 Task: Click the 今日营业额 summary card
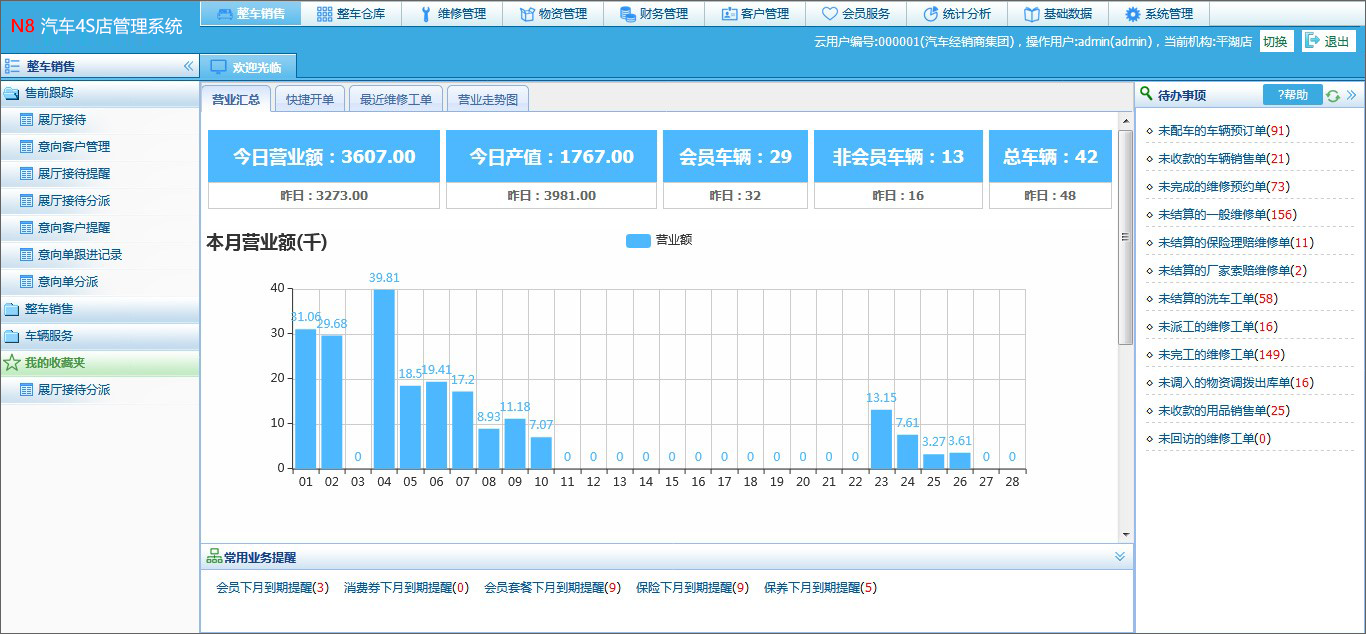[324, 169]
